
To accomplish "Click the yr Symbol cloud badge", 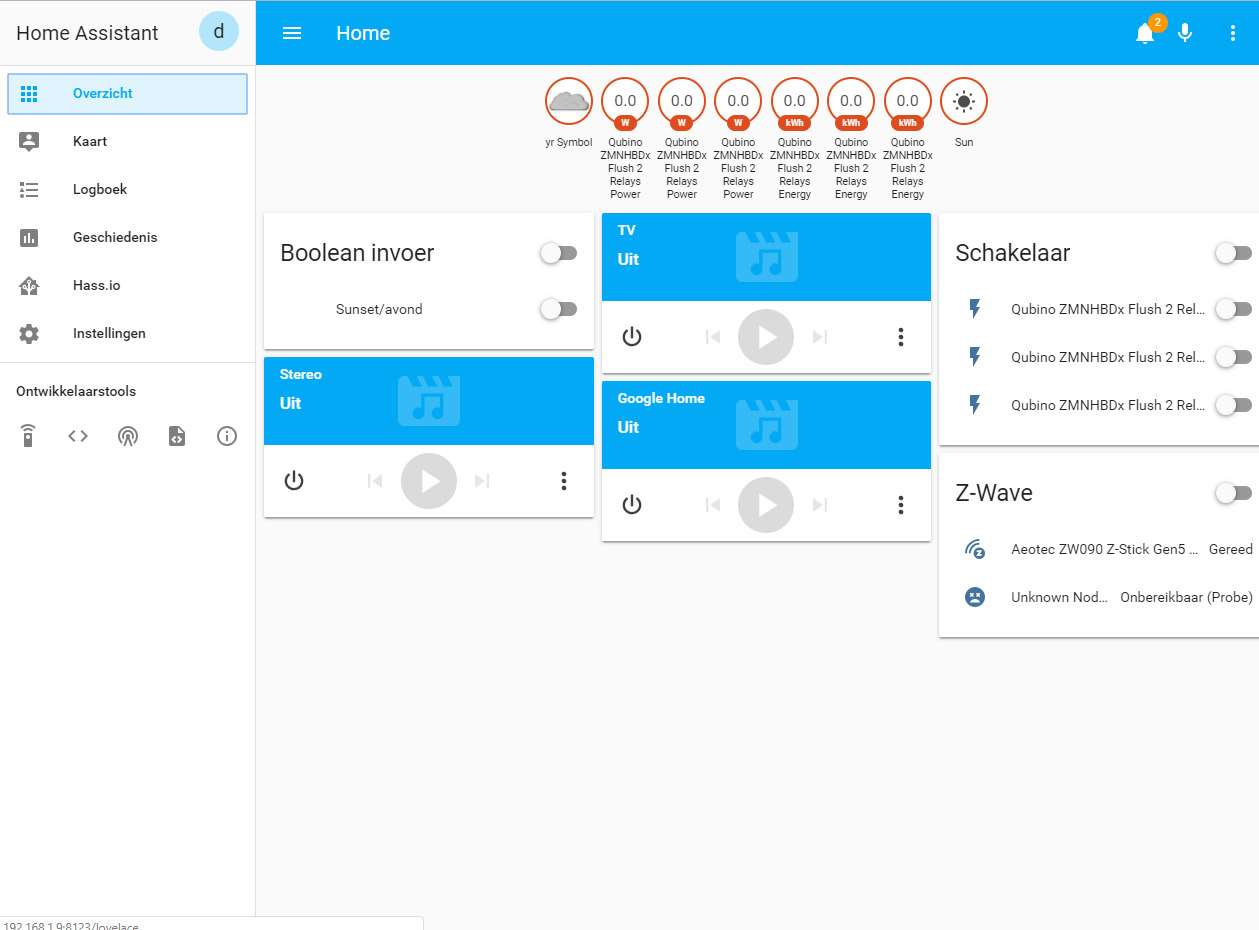I will click(569, 101).
